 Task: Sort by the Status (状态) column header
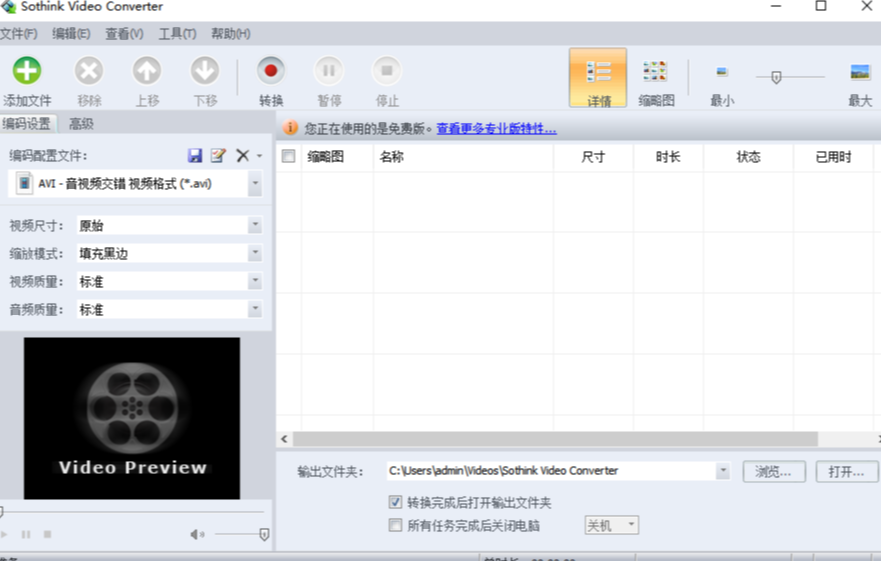coord(748,156)
